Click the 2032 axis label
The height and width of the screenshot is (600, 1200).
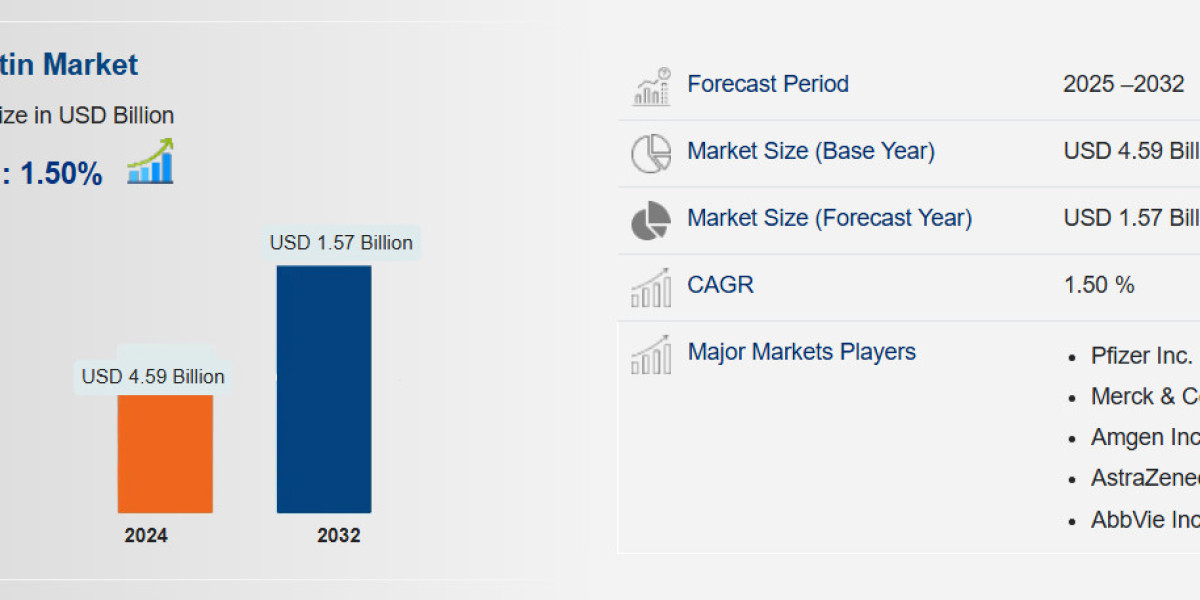(x=339, y=536)
